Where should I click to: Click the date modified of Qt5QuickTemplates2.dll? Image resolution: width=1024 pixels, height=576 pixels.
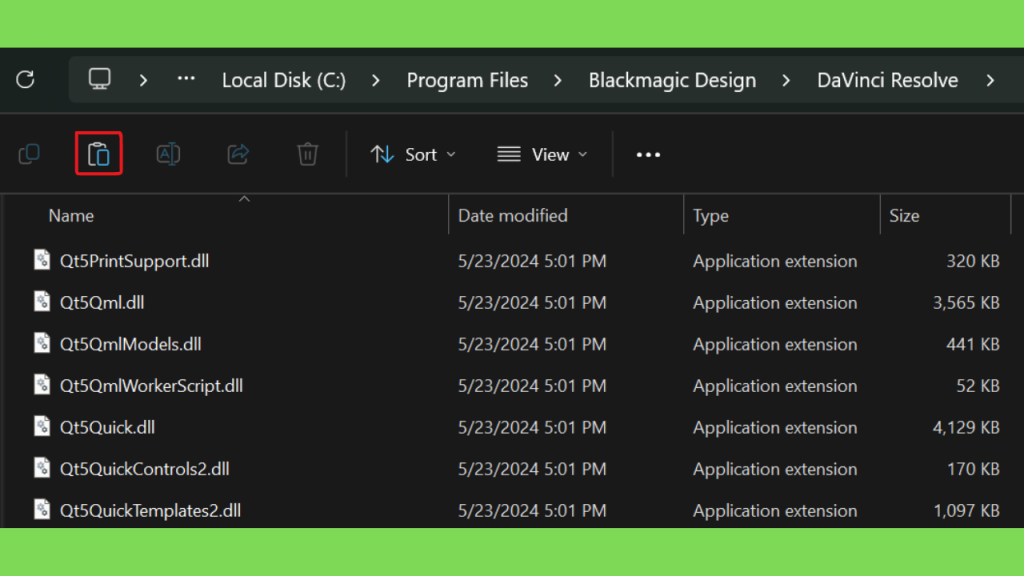532,511
